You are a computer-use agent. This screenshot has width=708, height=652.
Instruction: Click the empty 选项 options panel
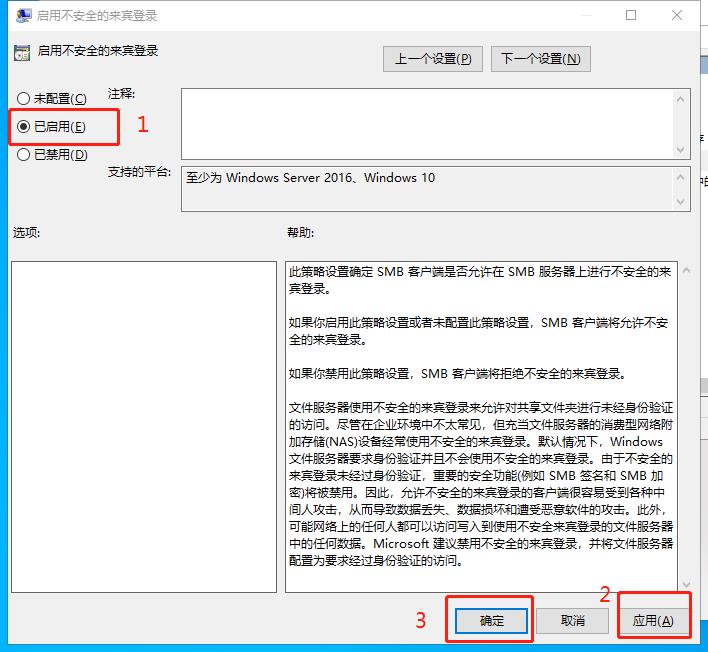pyautogui.click(x=144, y=427)
